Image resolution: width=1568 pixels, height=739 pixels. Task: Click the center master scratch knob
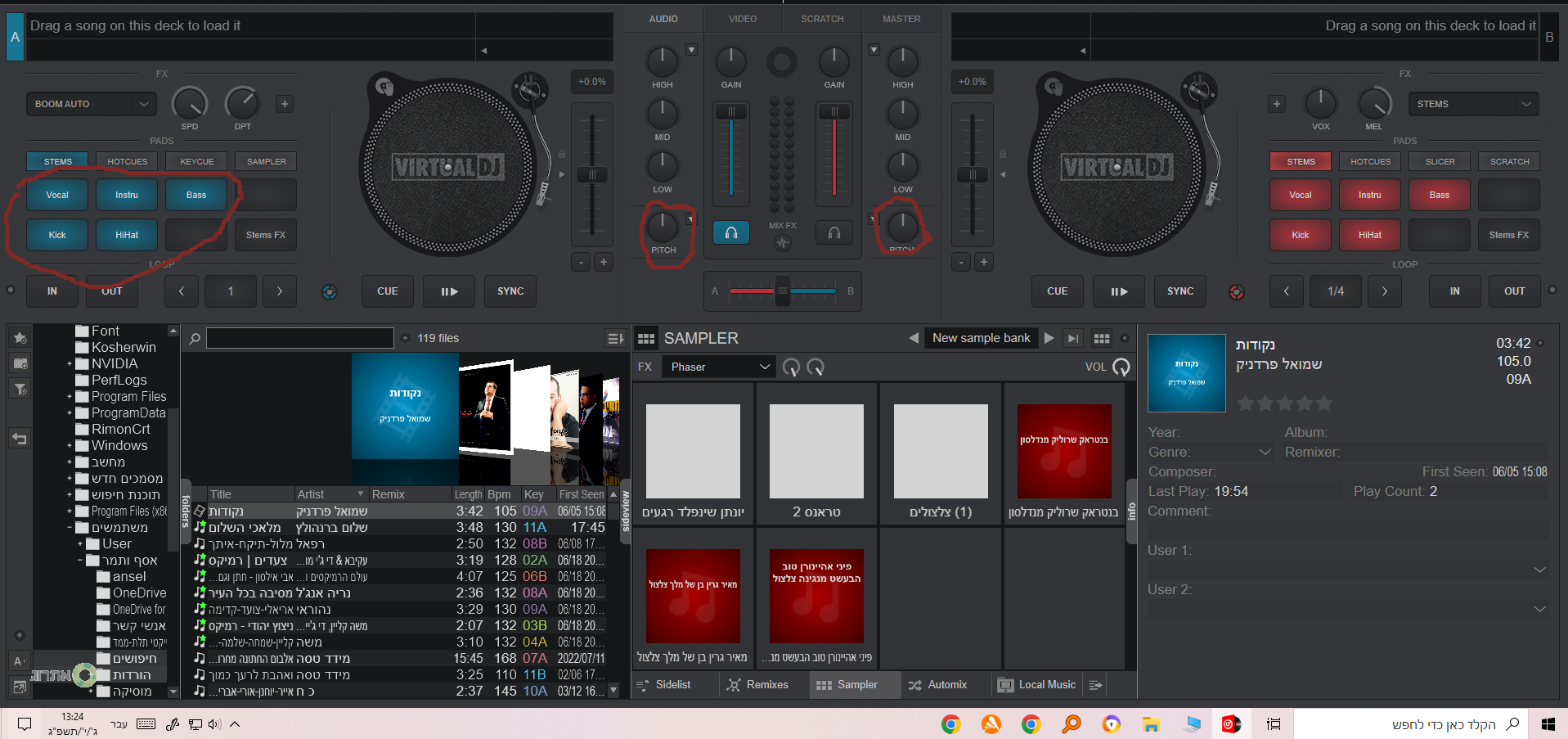pos(782,61)
